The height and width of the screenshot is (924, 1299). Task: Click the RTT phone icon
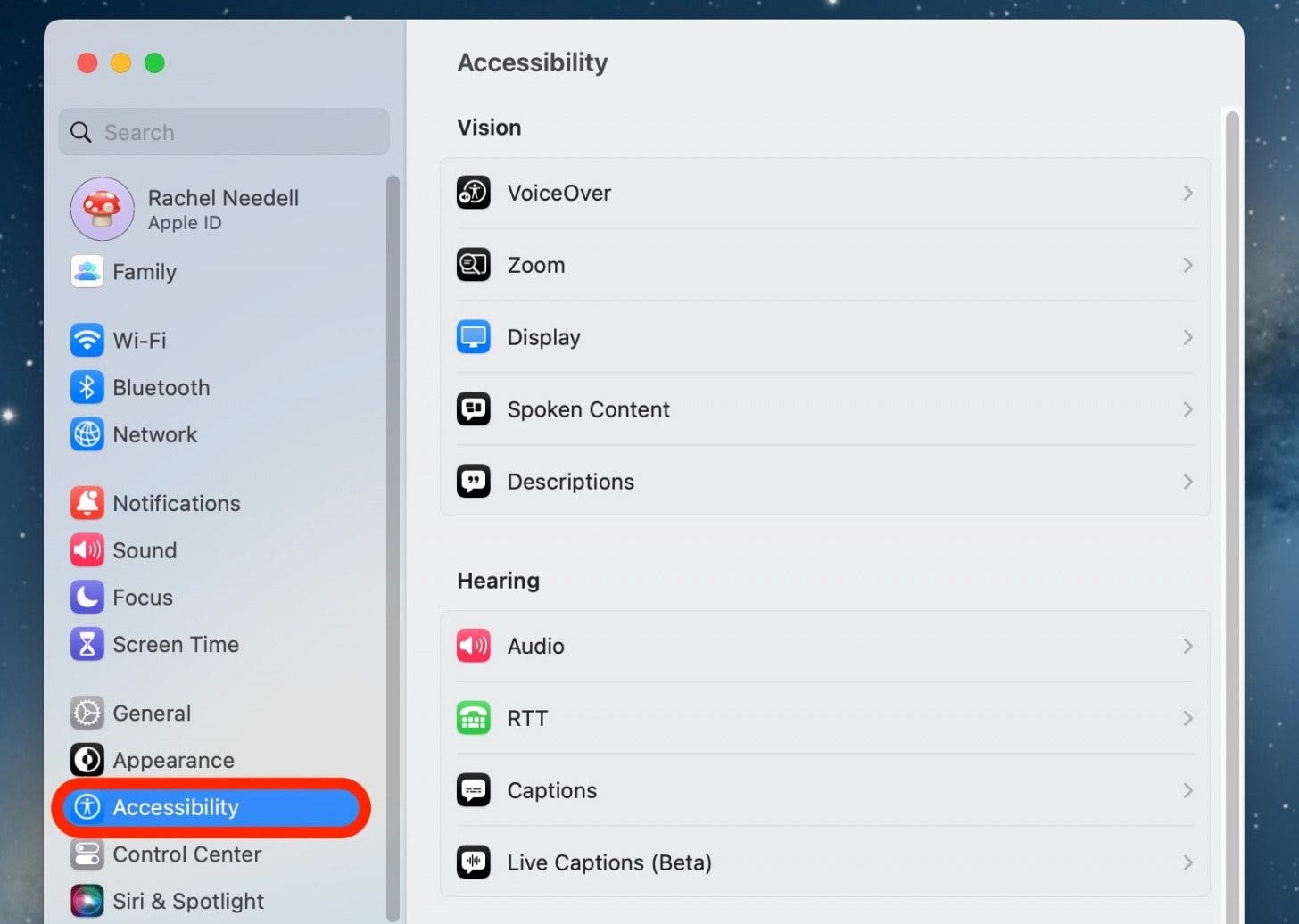click(473, 718)
